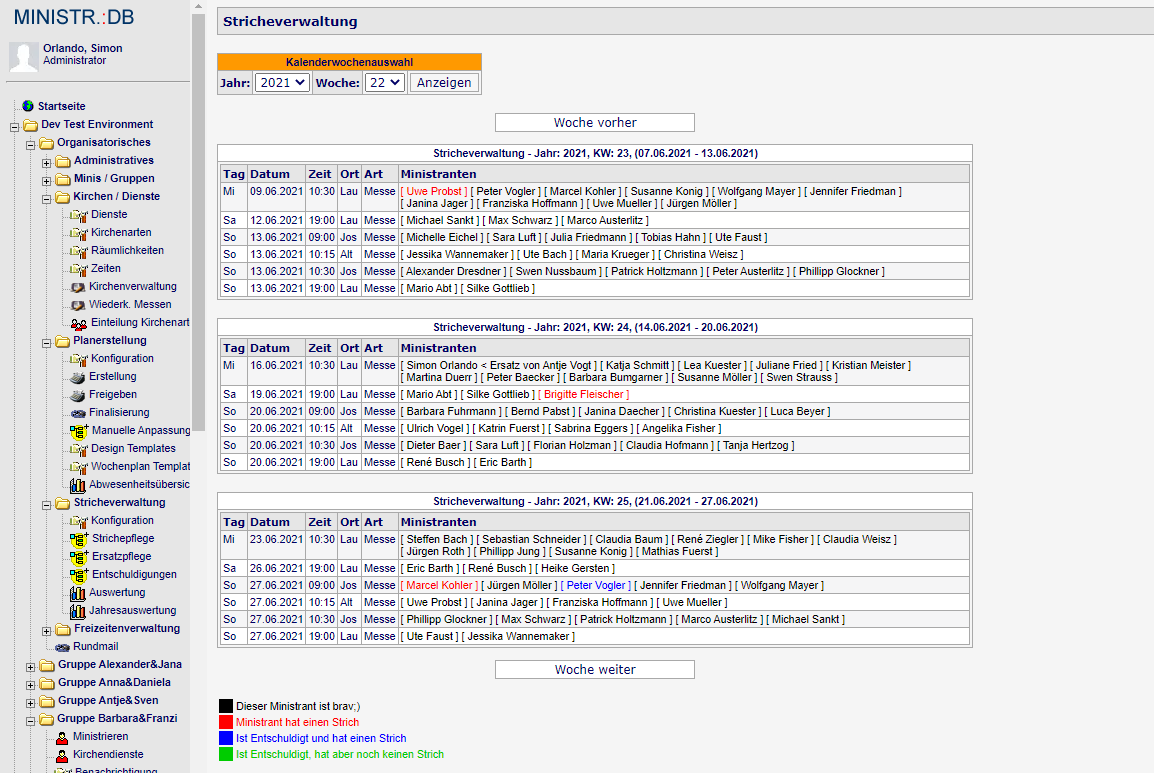
Task: Click the Finalisierung icon
Action: pos(77,413)
